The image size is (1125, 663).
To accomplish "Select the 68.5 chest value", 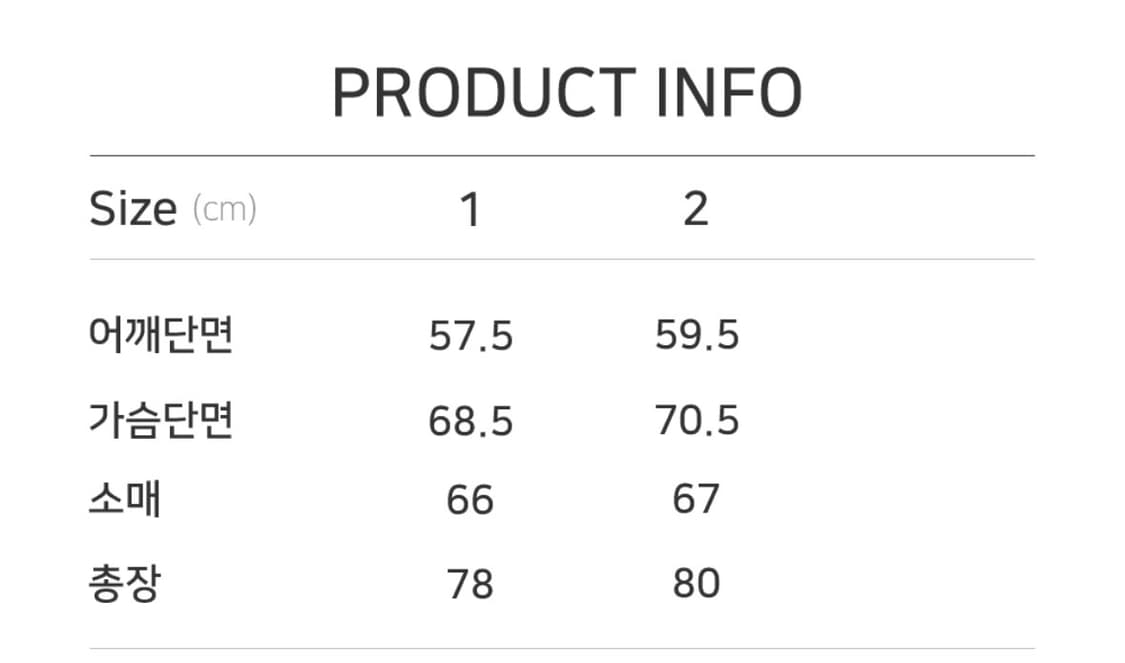I will (471, 422).
